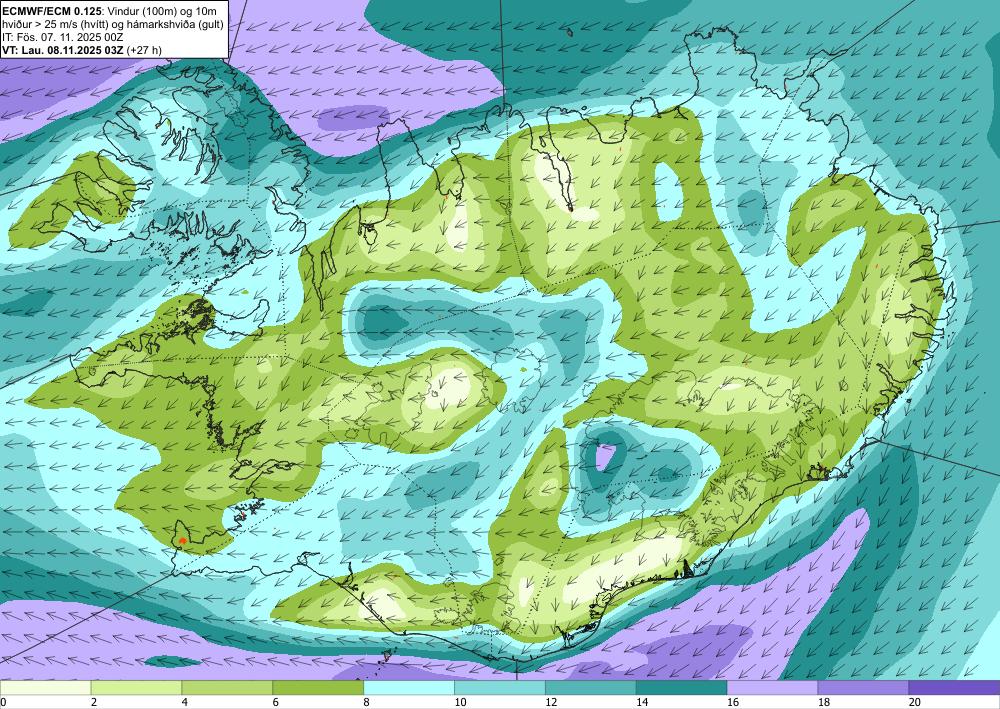Screen dimensions: 1000x709
Task: Click the legend value "12"
Action: 551,702
